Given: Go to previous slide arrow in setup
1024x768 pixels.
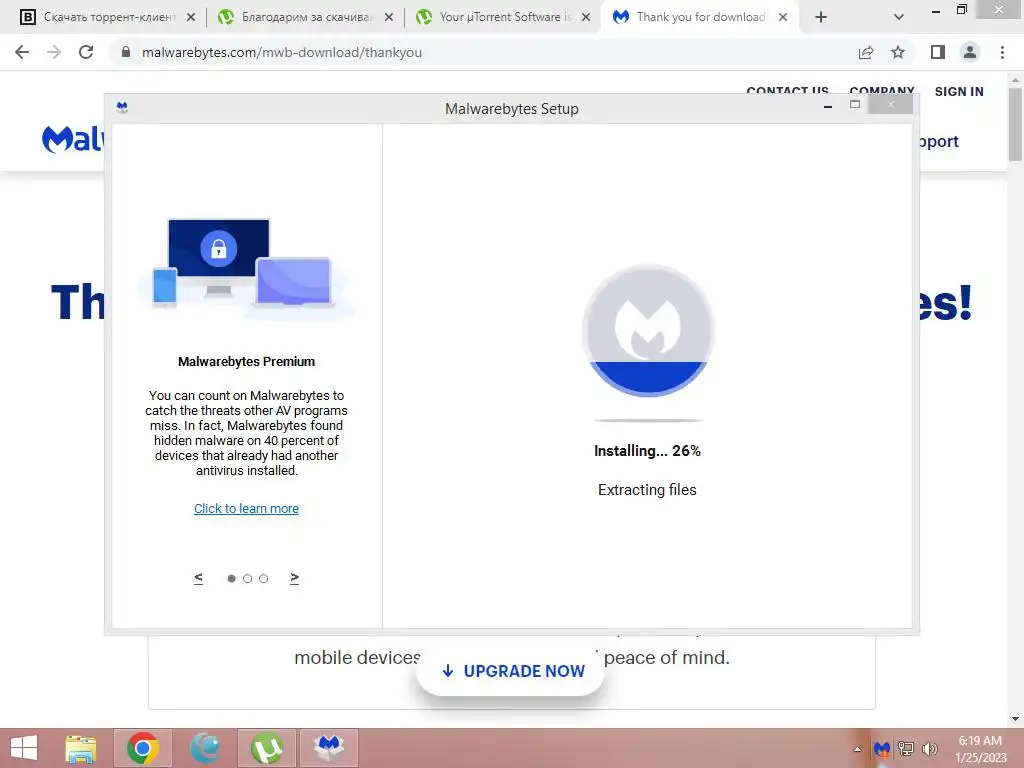Looking at the screenshot, I should click(199, 578).
